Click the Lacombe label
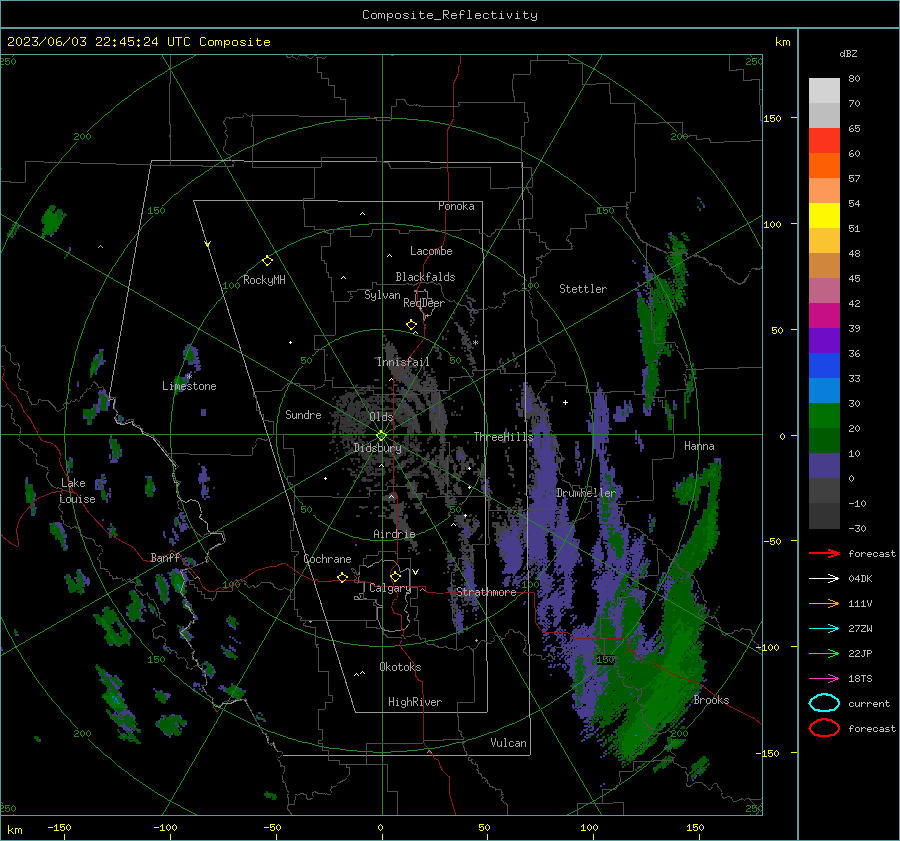Viewport: 900px width, 841px height. [431, 251]
